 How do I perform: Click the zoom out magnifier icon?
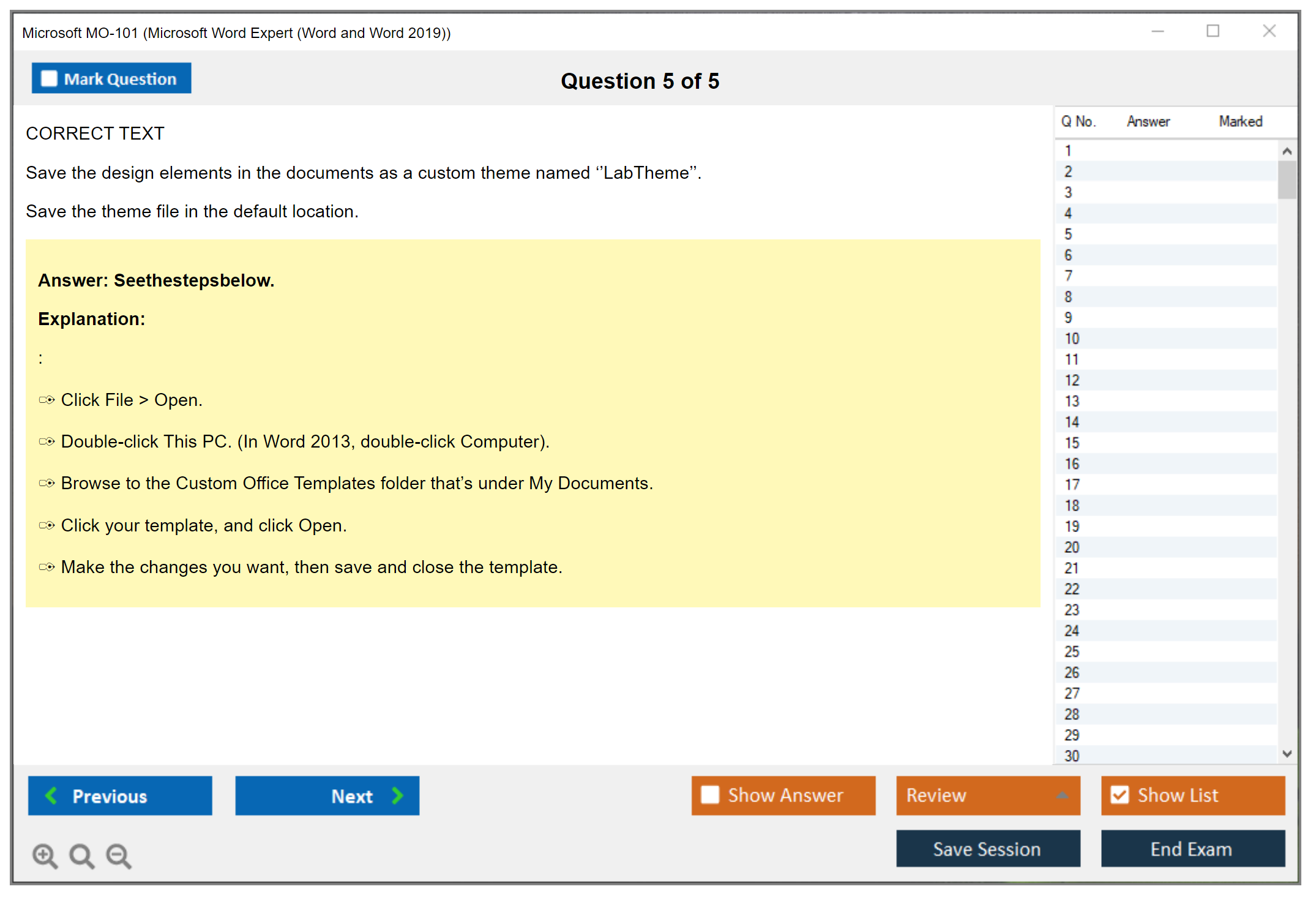coord(118,855)
